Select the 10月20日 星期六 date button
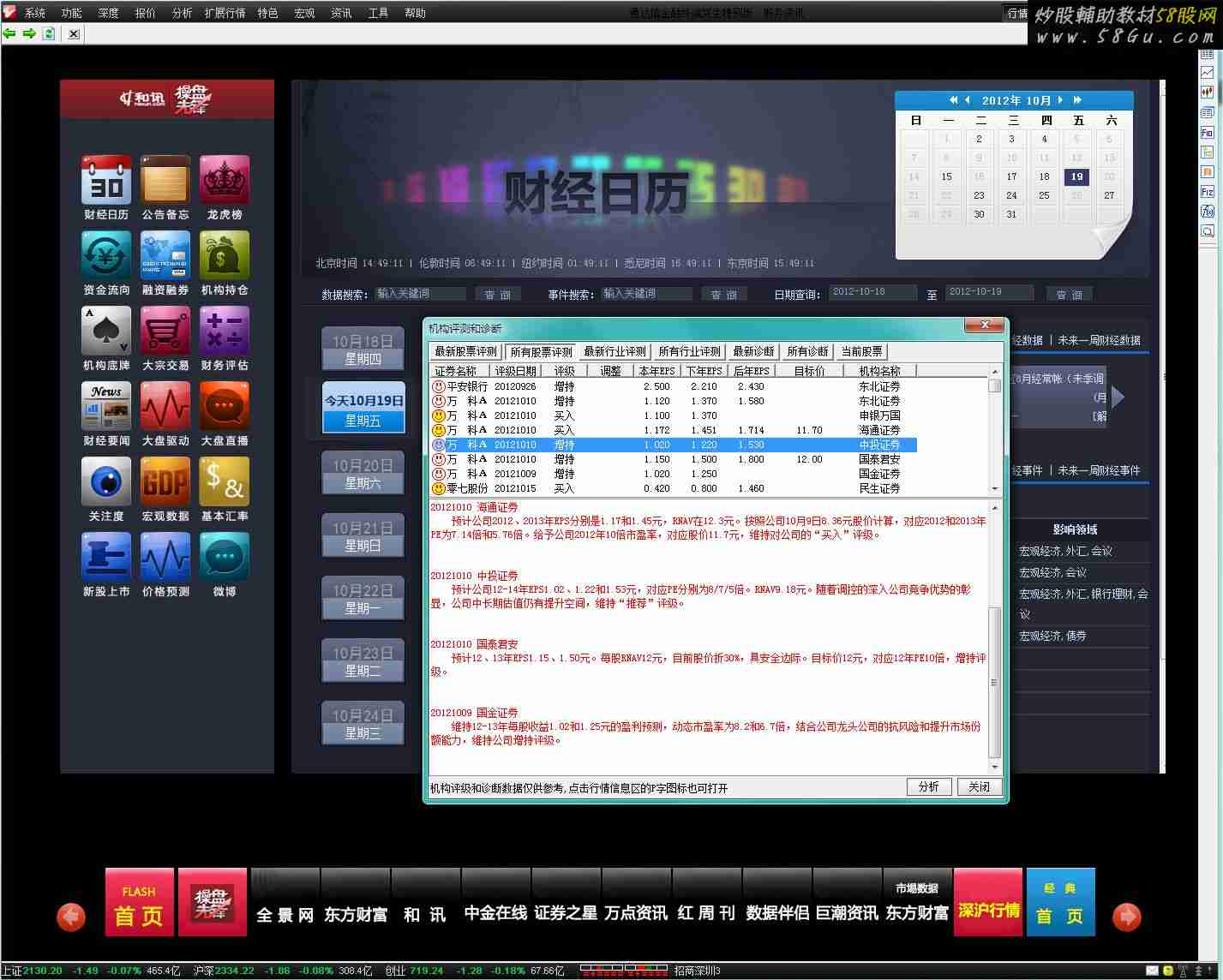Viewport: 1223px width, 980px height. 363,474
